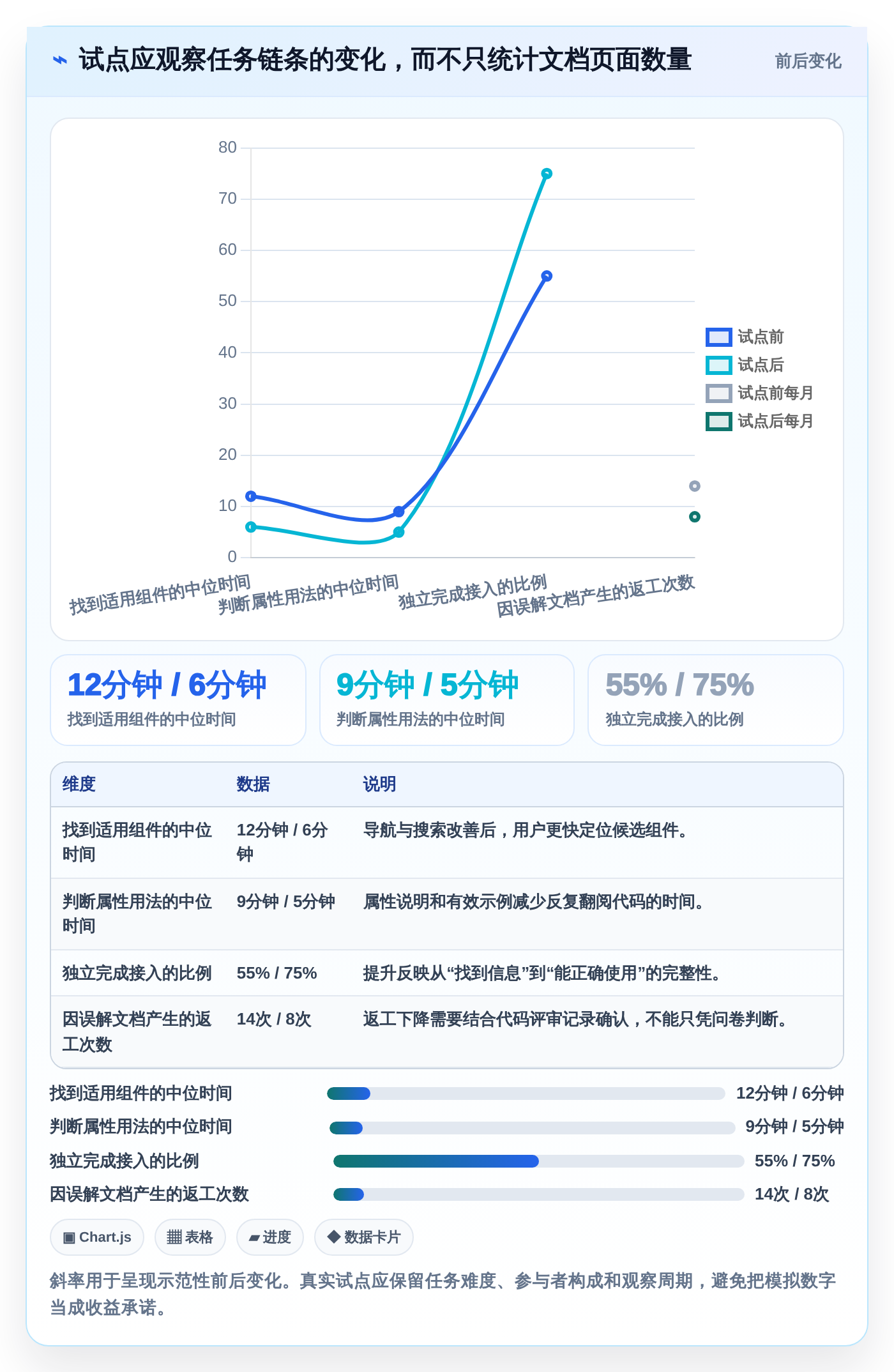Click progress bar for 独立完成接入的比例

point(539,1161)
